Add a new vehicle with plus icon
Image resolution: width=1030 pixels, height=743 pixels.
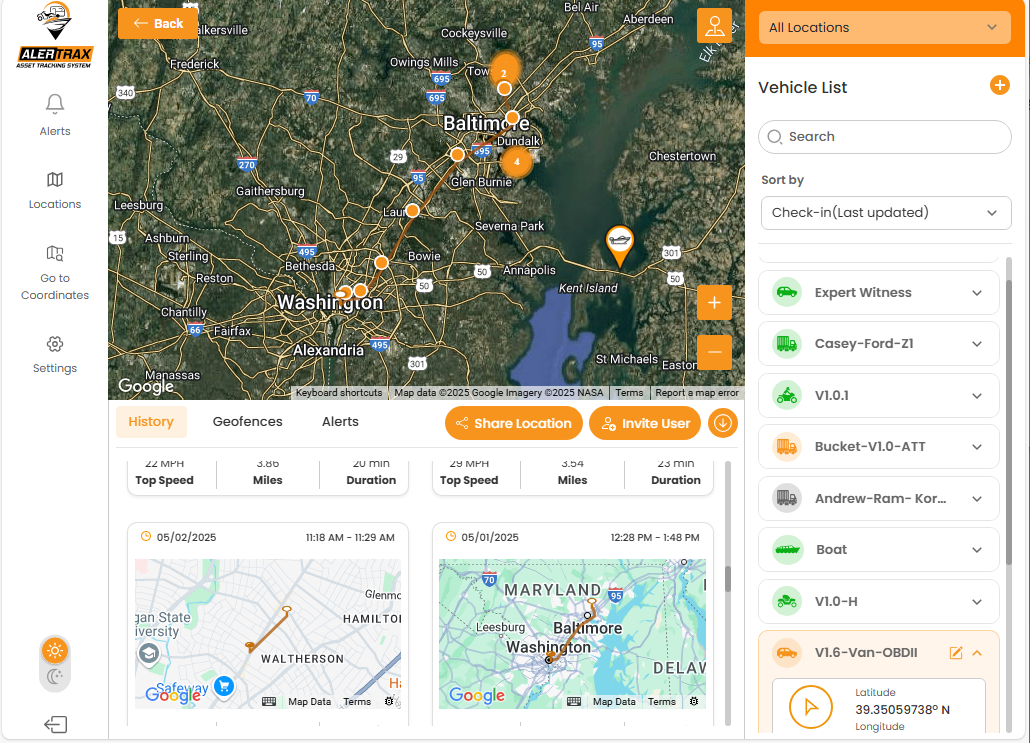[x=999, y=86]
